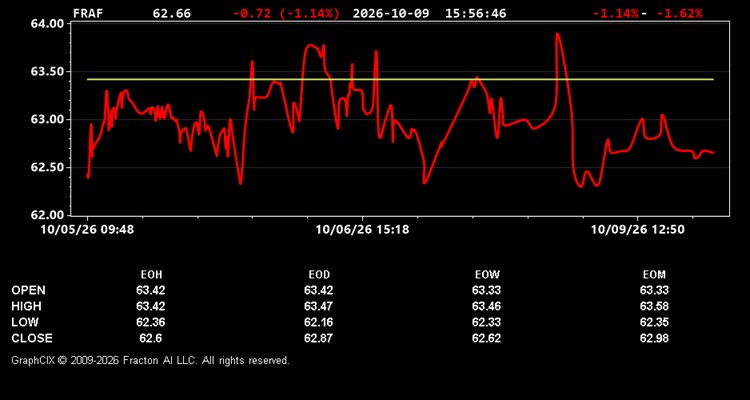Select the current price 62.66
750x400 pixels.
pos(171,13)
